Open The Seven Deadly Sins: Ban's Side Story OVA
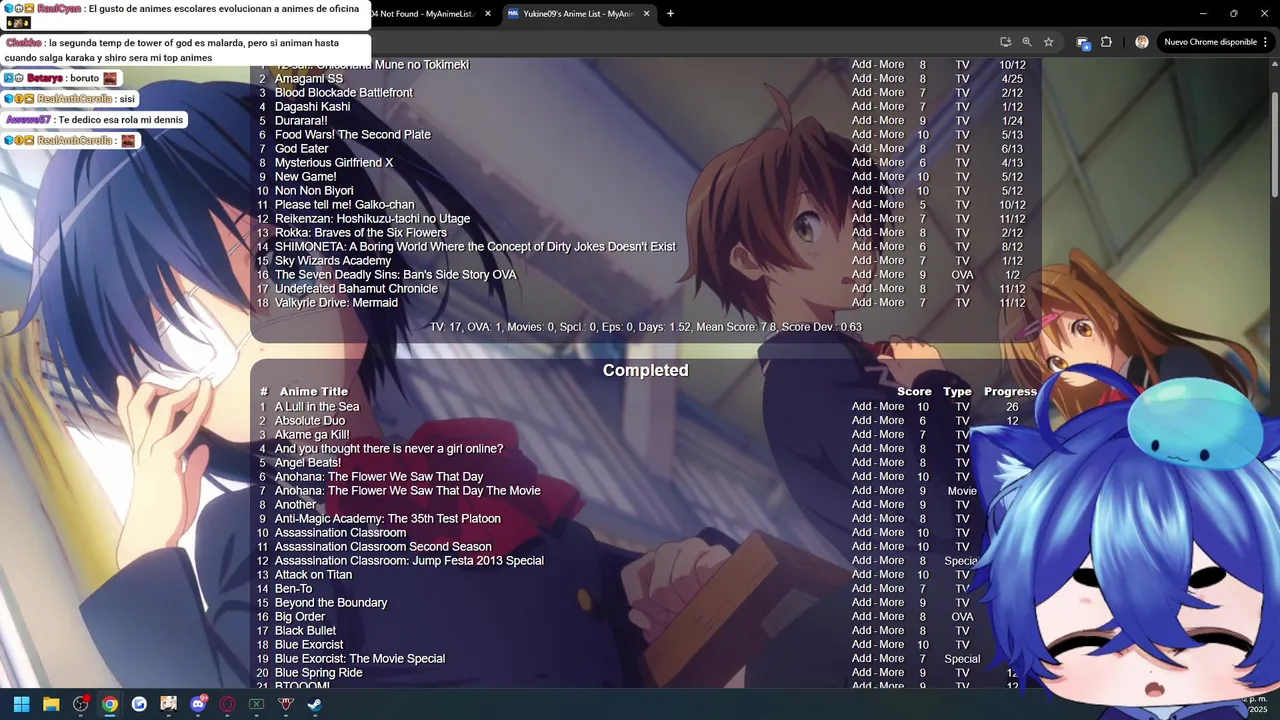1280x720 pixels. click(396, 275)
